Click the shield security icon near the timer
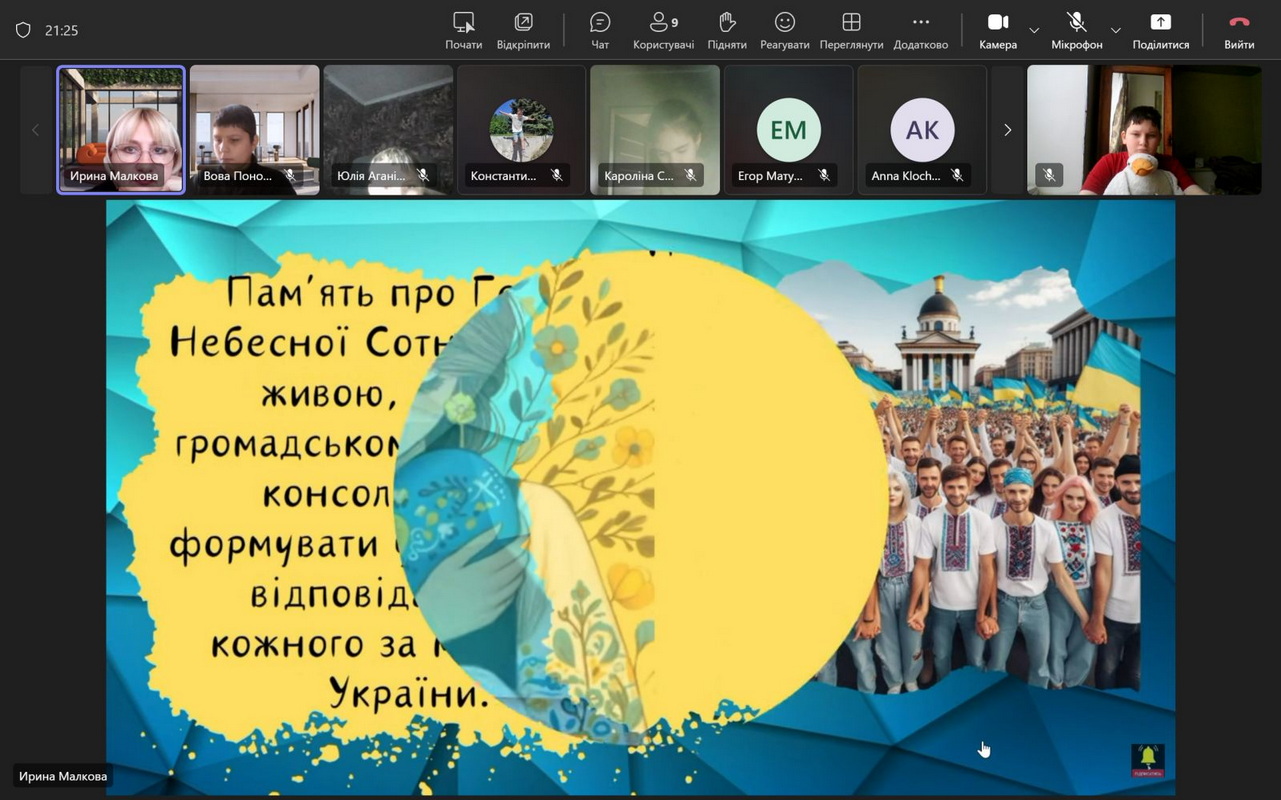 pos(23,31)
